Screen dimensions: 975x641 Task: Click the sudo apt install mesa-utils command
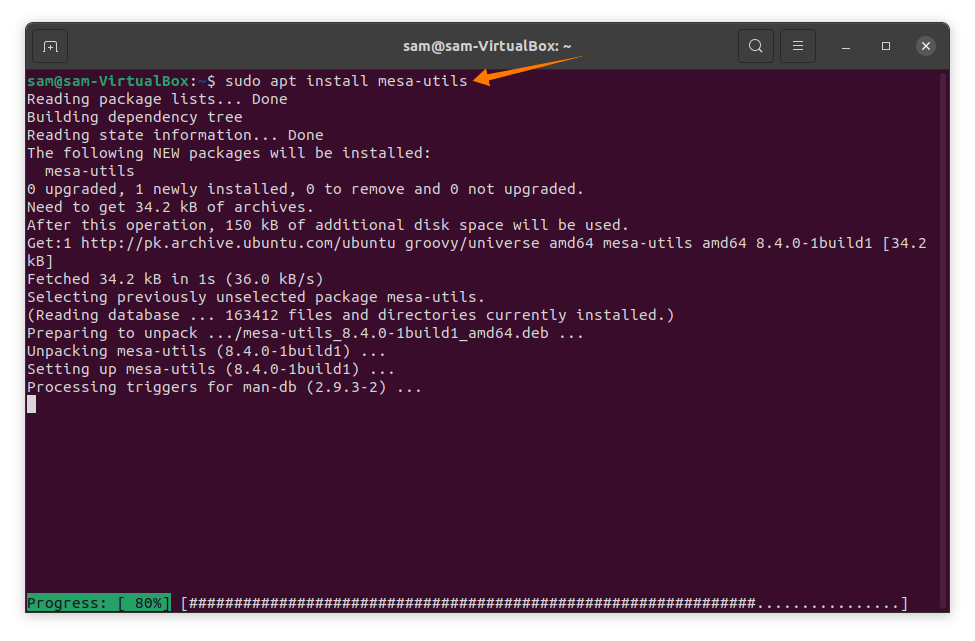pyautogui.click(x=346, y=81)
